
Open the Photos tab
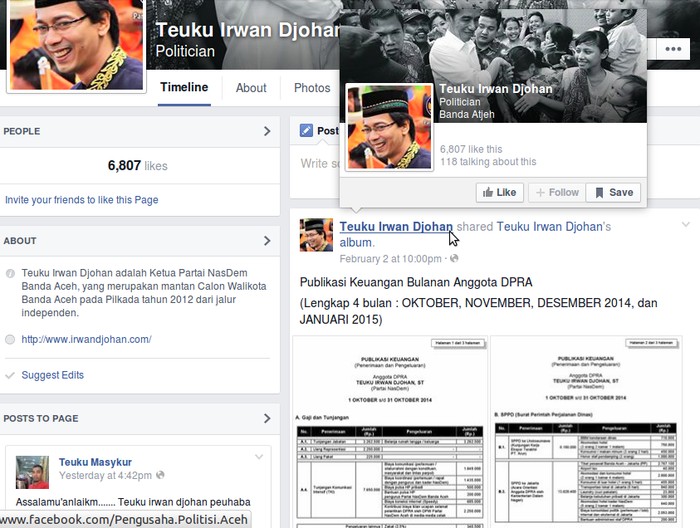(x=312, y=88)
